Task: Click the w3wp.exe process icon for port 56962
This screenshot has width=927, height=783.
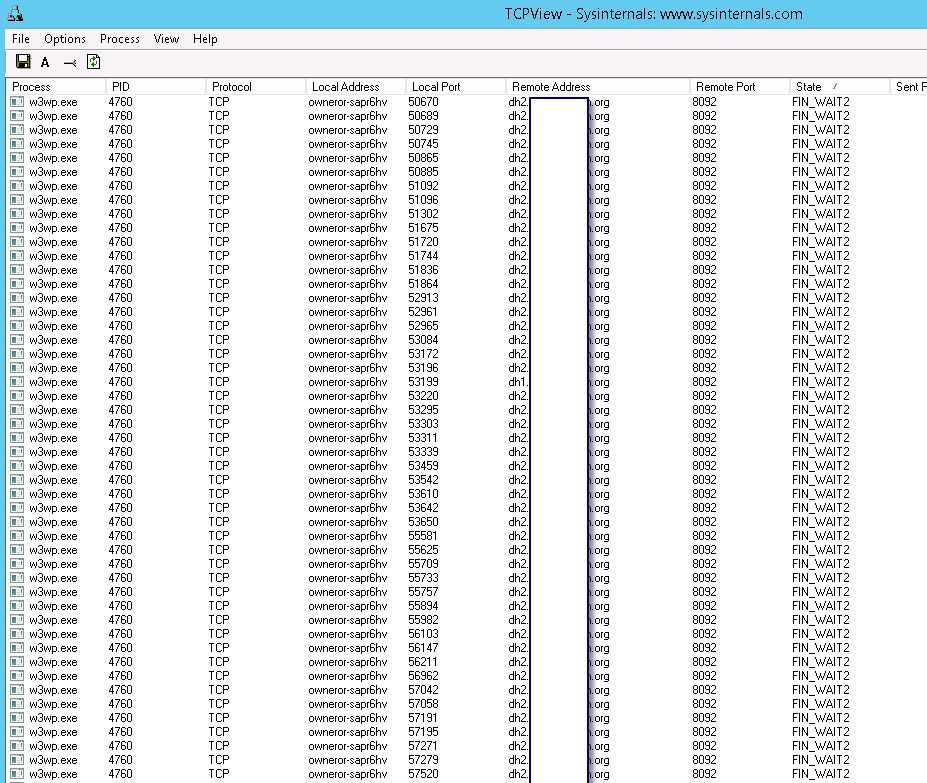Action: [17, 676]
